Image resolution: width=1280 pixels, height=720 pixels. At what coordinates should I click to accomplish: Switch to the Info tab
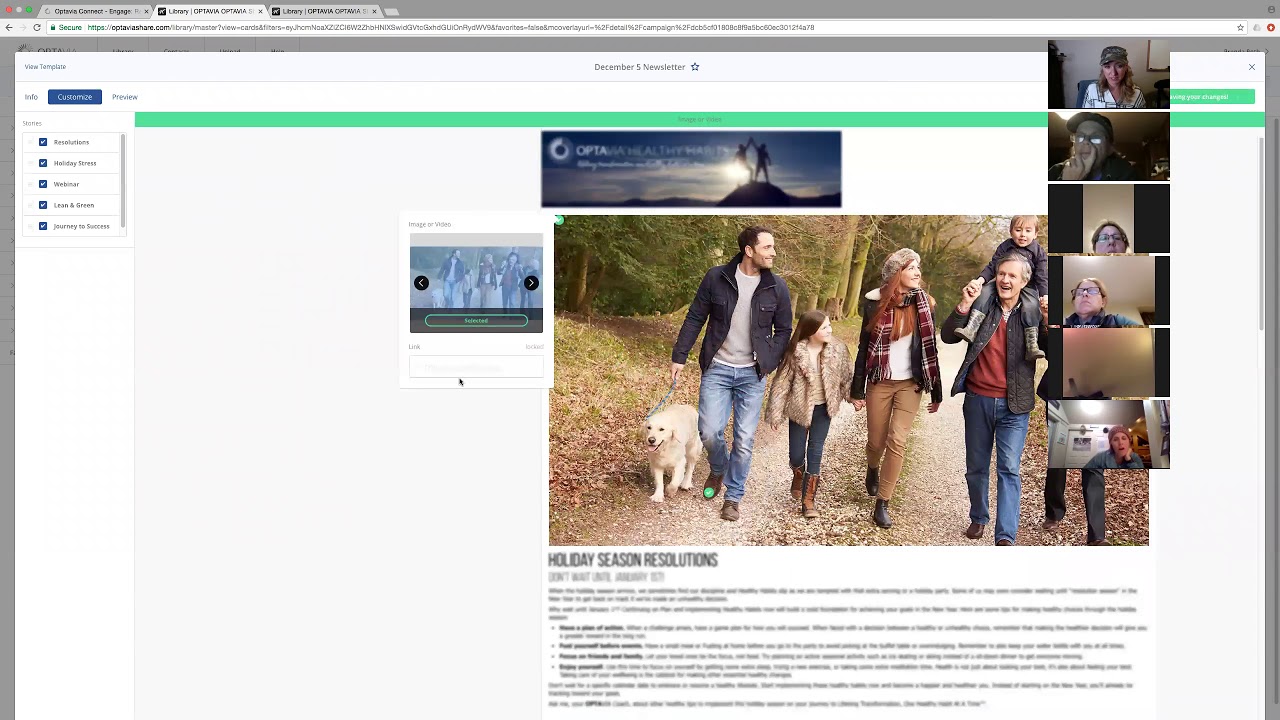[x=31, y=97]
